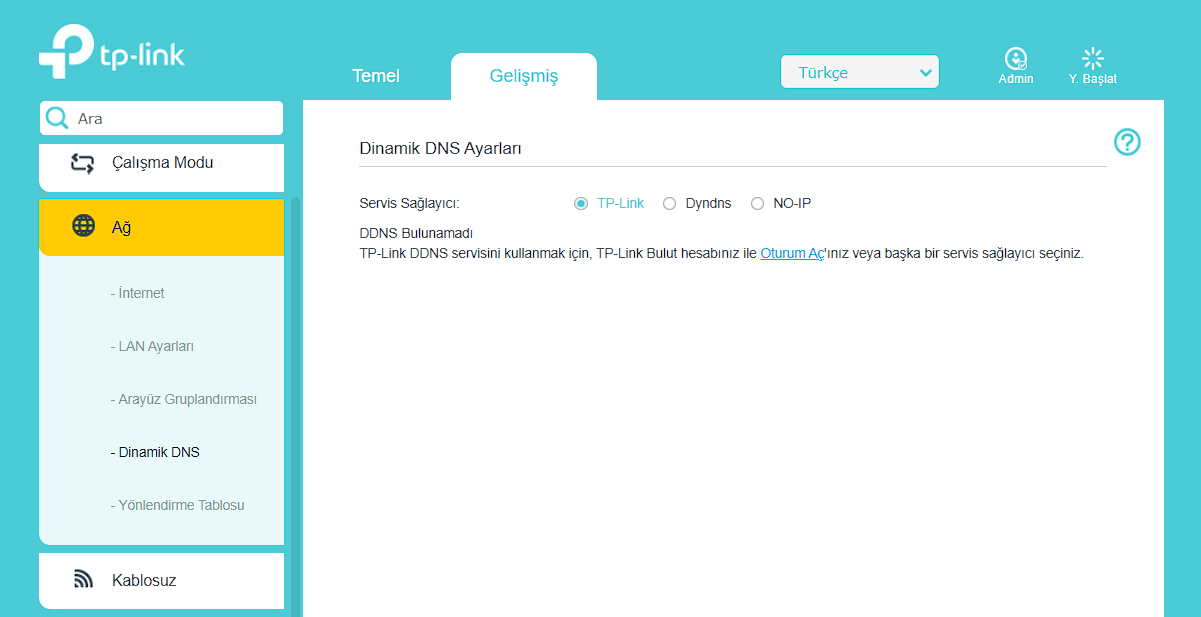Open Yönlendirme Tablosu submenu item
This screenshot has height=617, width=1201.
(178, 505)
